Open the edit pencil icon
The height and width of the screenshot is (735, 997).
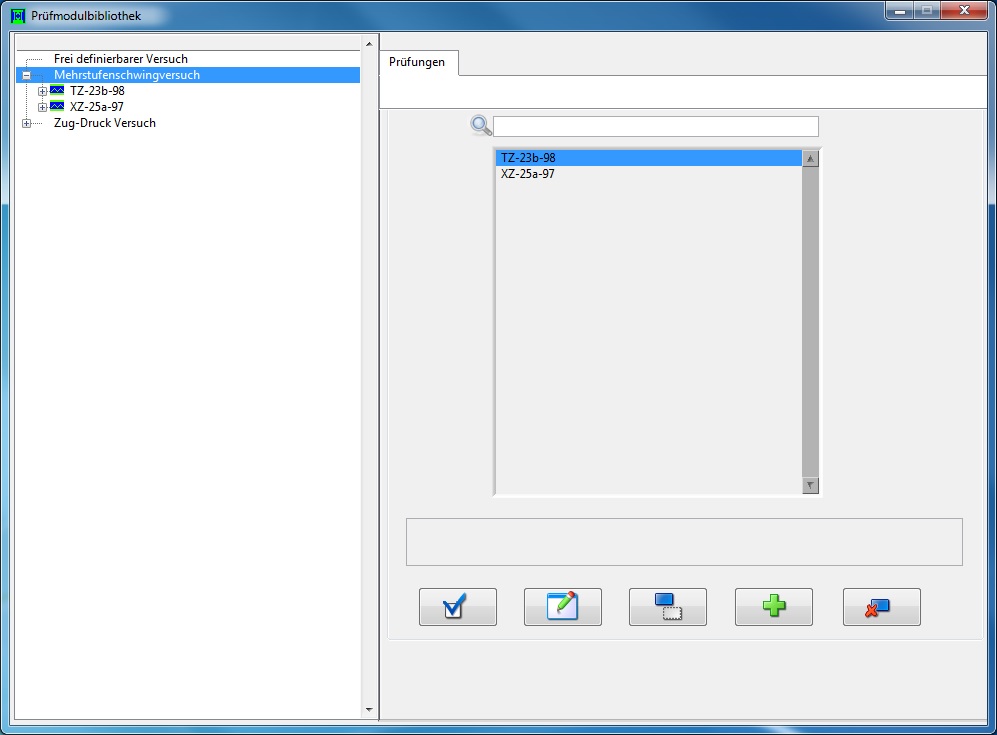tap(562, 606)
